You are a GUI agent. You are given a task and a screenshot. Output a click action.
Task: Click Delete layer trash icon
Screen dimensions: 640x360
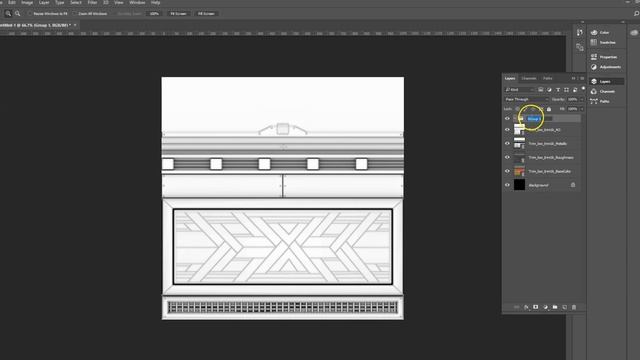(574, 307)
